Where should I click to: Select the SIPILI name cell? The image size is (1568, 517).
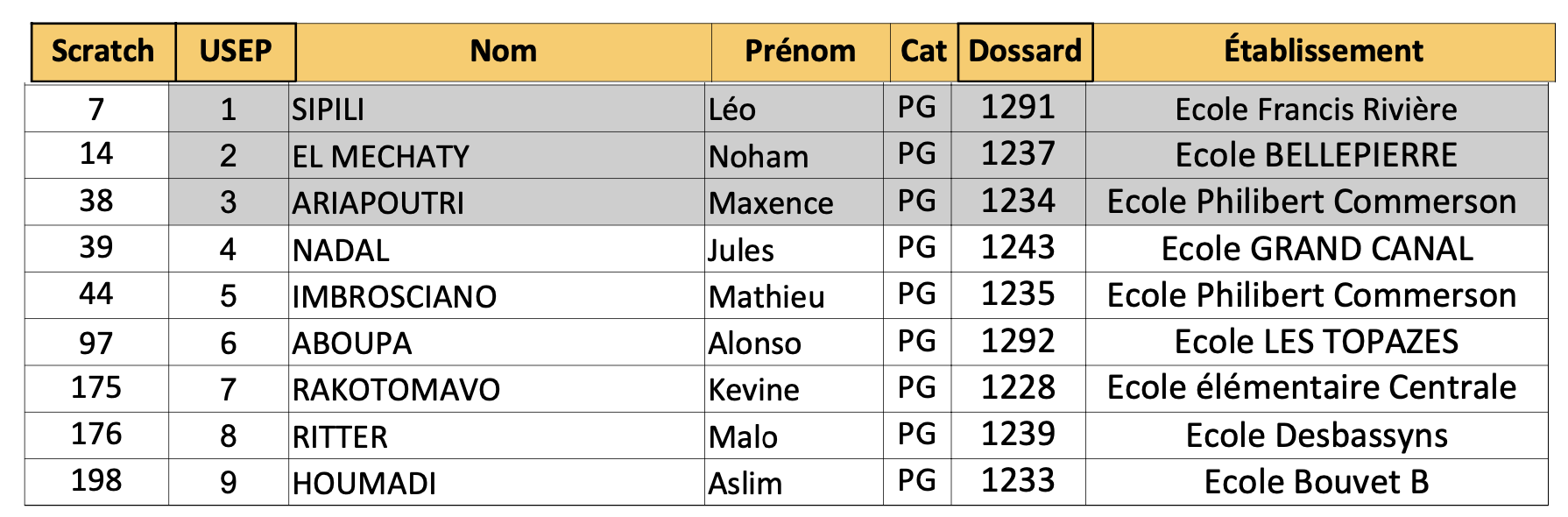tap(328, 110)
